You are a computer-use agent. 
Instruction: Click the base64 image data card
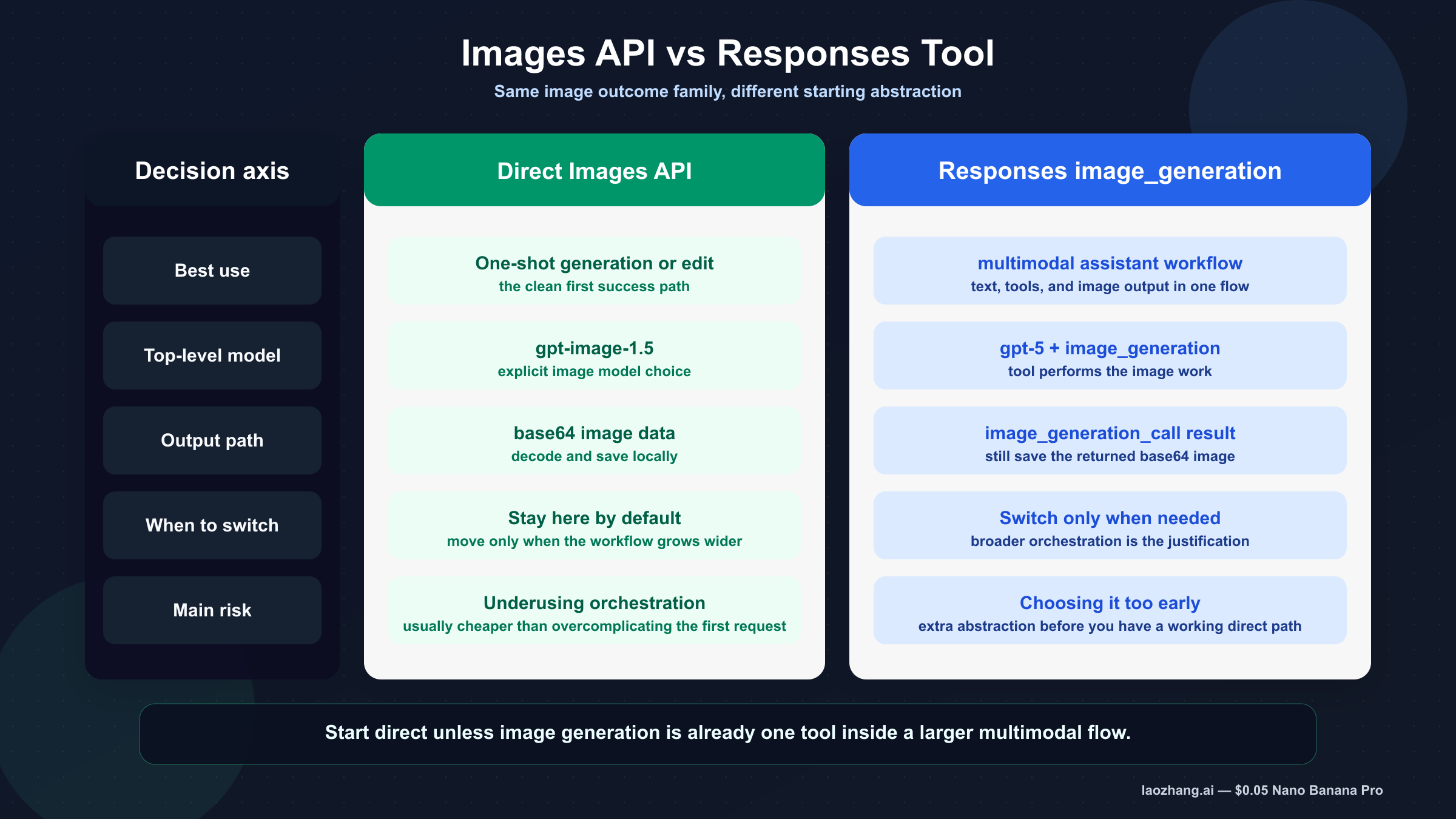pos(595,440)
